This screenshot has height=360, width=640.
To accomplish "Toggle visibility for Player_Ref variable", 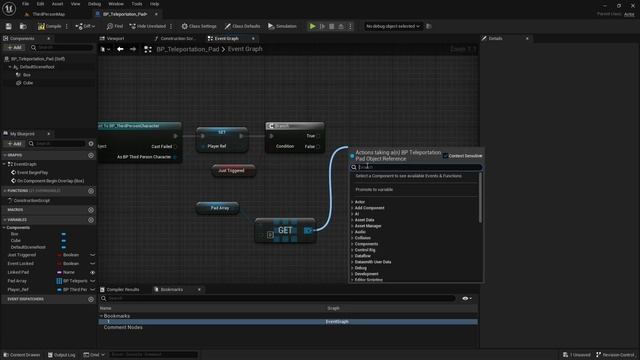I will (x=93, y=289).
